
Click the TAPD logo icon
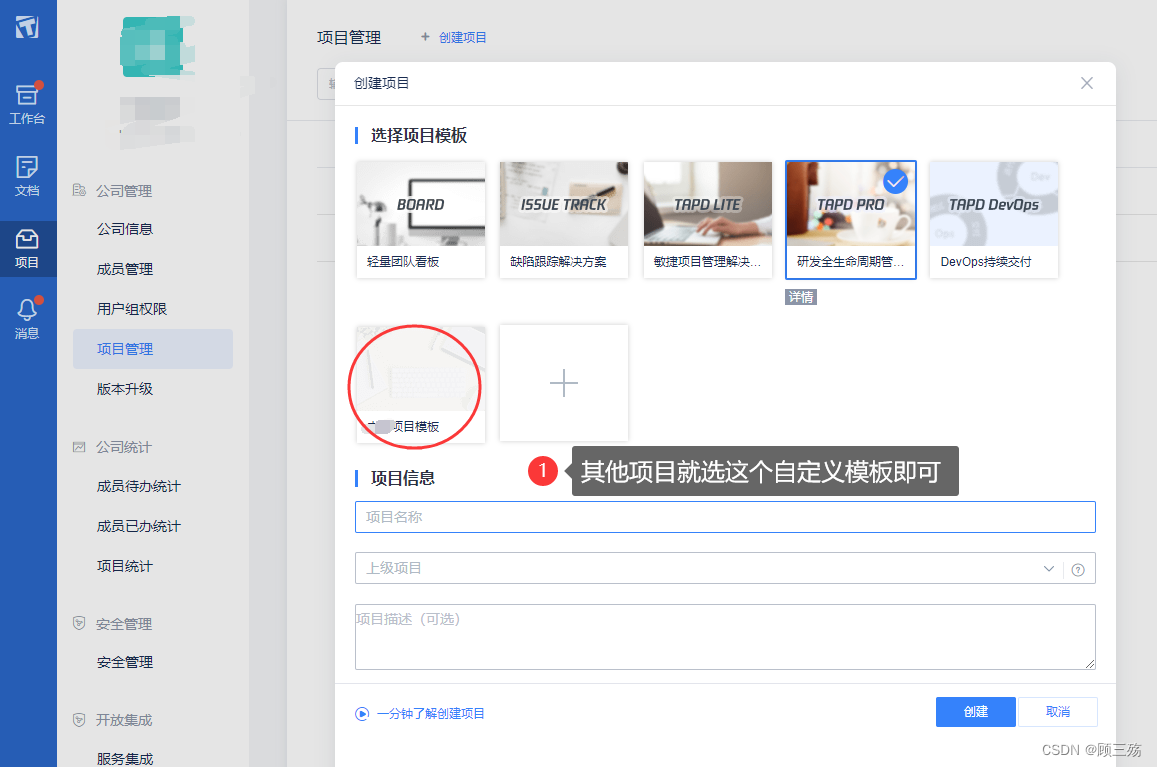coord(27,27)
